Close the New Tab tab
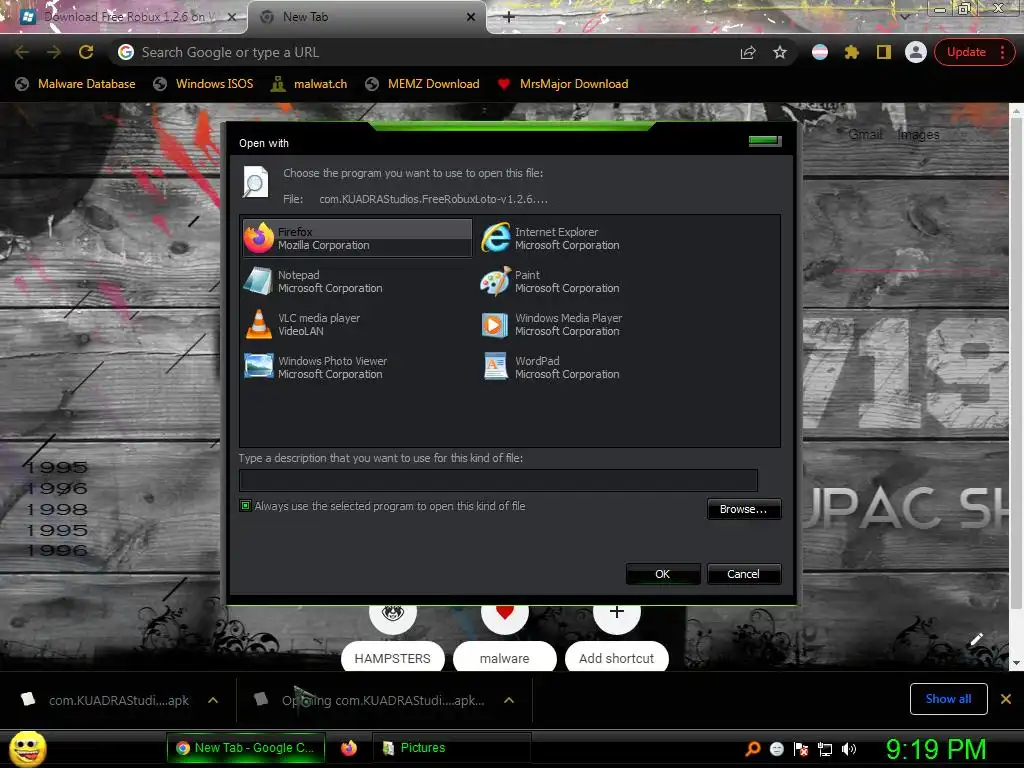The height and width of the screenshot is (768, 1024). click(471, 17)
